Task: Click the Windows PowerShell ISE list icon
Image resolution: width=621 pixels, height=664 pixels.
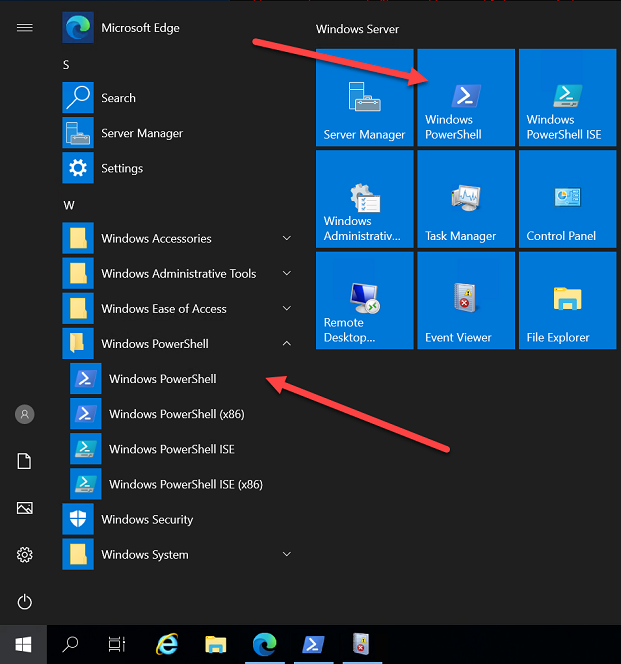Action: [x=86, y=449]
